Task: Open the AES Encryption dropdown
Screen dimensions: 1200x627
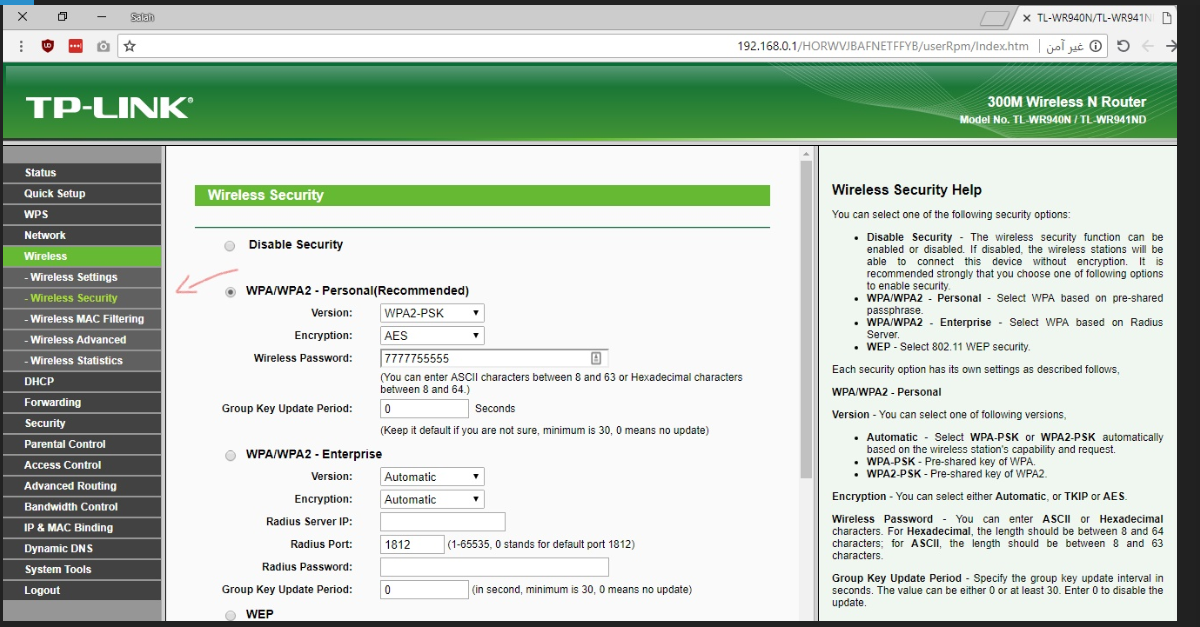Action: tap(432, 336)
